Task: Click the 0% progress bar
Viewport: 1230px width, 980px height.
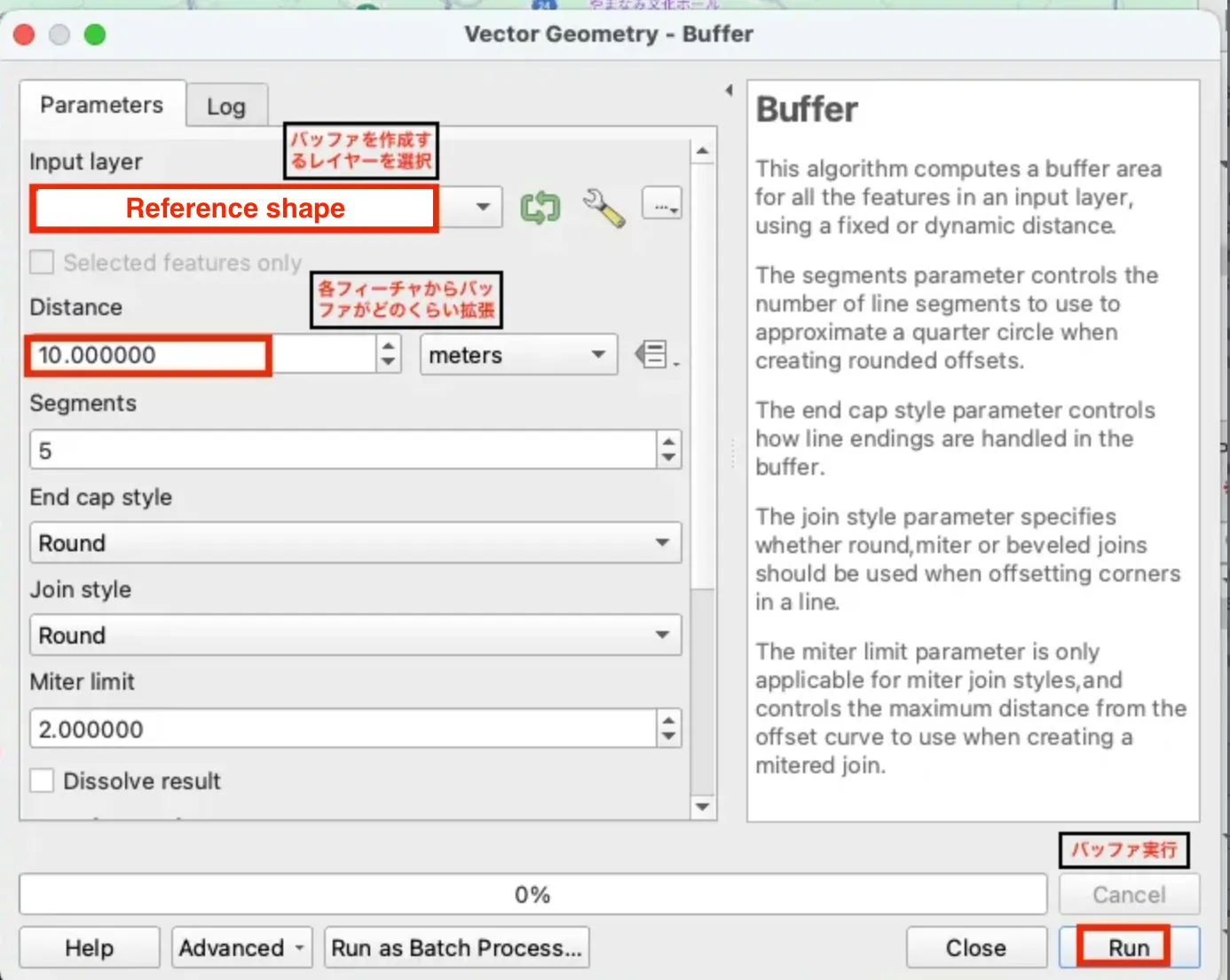Action: (x=533, y=895)
